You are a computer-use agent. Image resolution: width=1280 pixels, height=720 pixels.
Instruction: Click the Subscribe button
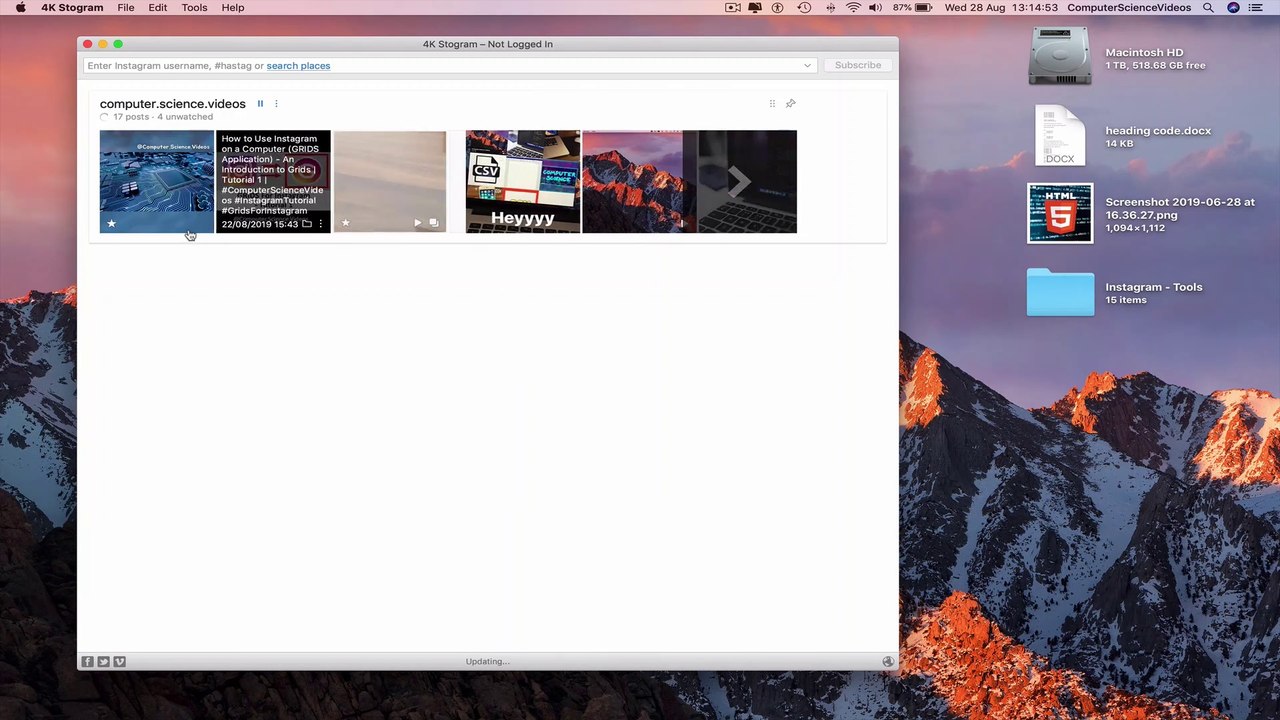pos(858,65)
